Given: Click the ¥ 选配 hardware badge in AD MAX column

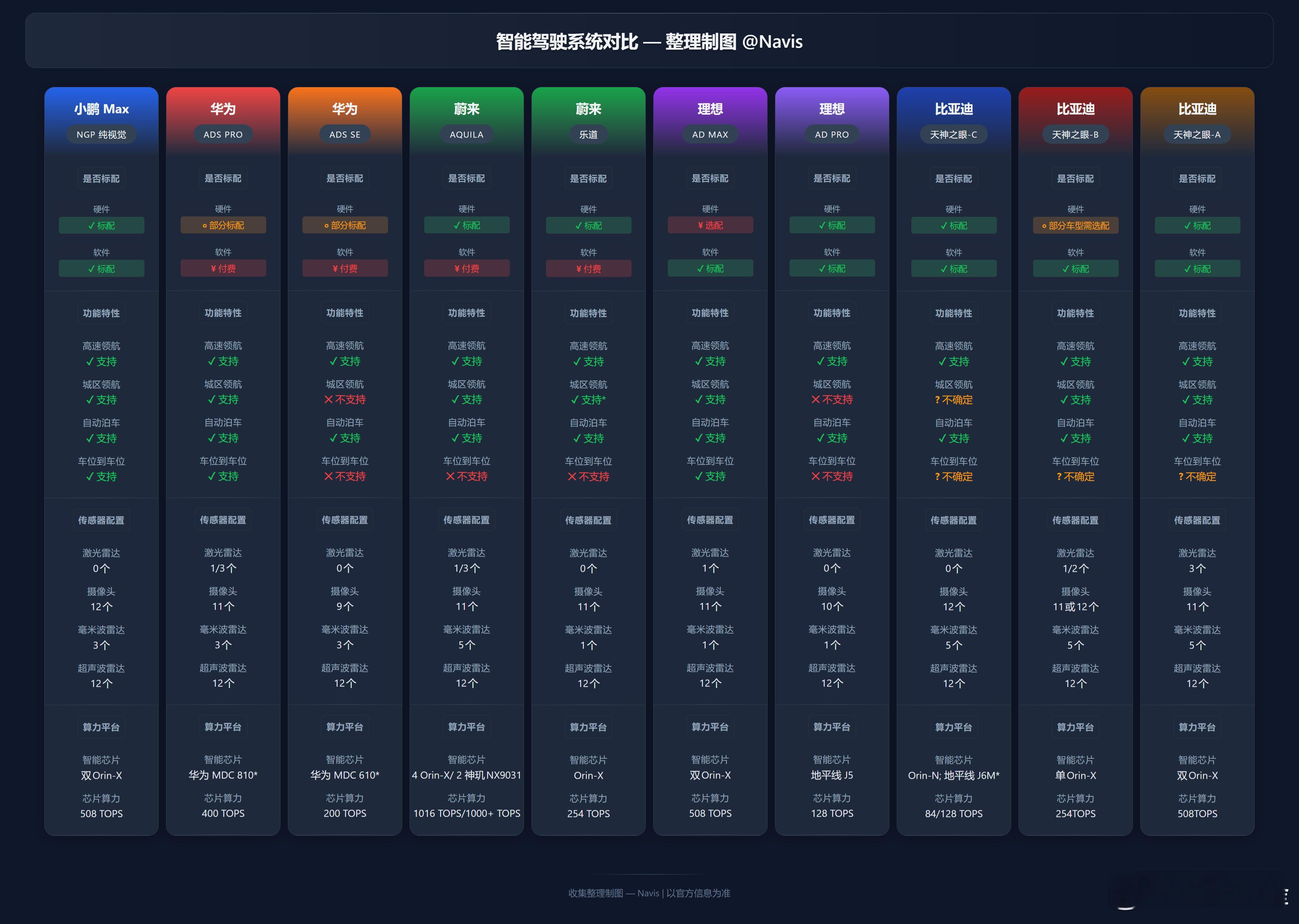Looking at the screenshot, I should click(710, 225).
